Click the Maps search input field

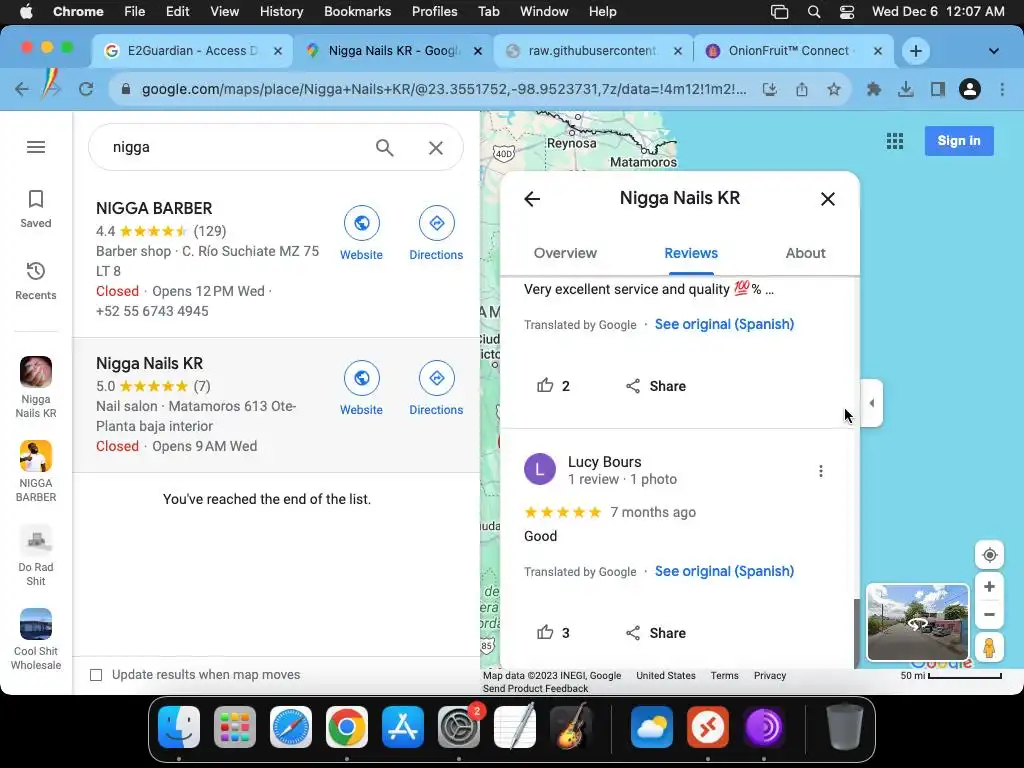pos(238,148)
